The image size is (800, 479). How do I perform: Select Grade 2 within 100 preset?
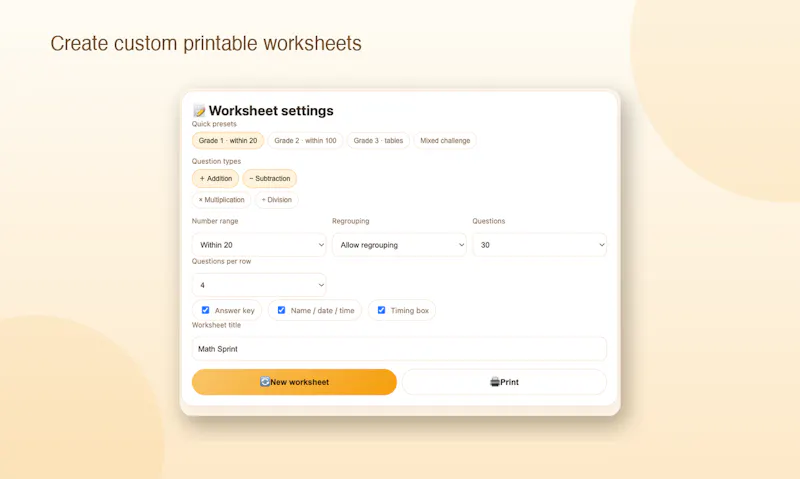tap(305, 140)
